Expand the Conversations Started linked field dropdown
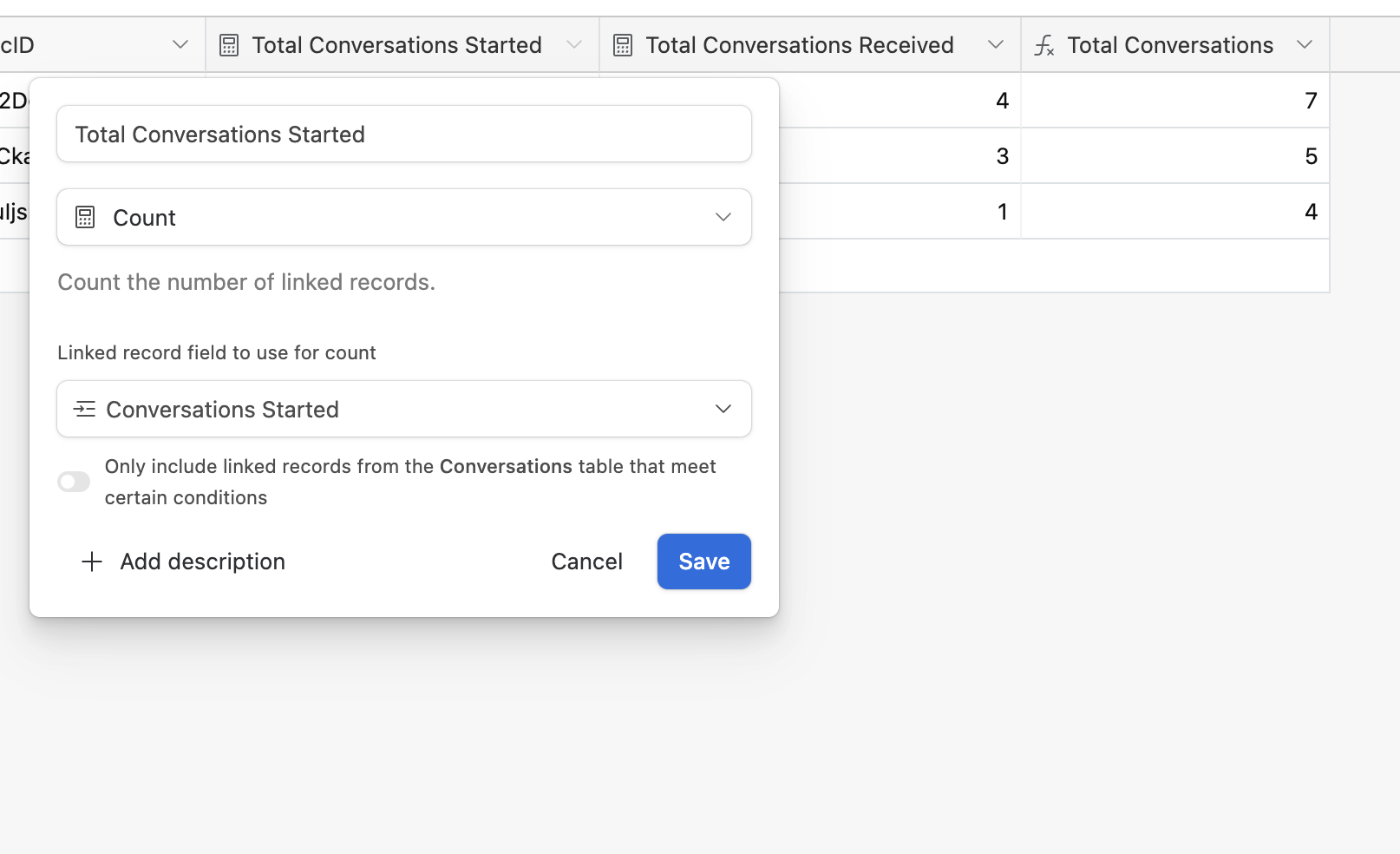Screen dimensions: 1400x854 coord(723,409)
